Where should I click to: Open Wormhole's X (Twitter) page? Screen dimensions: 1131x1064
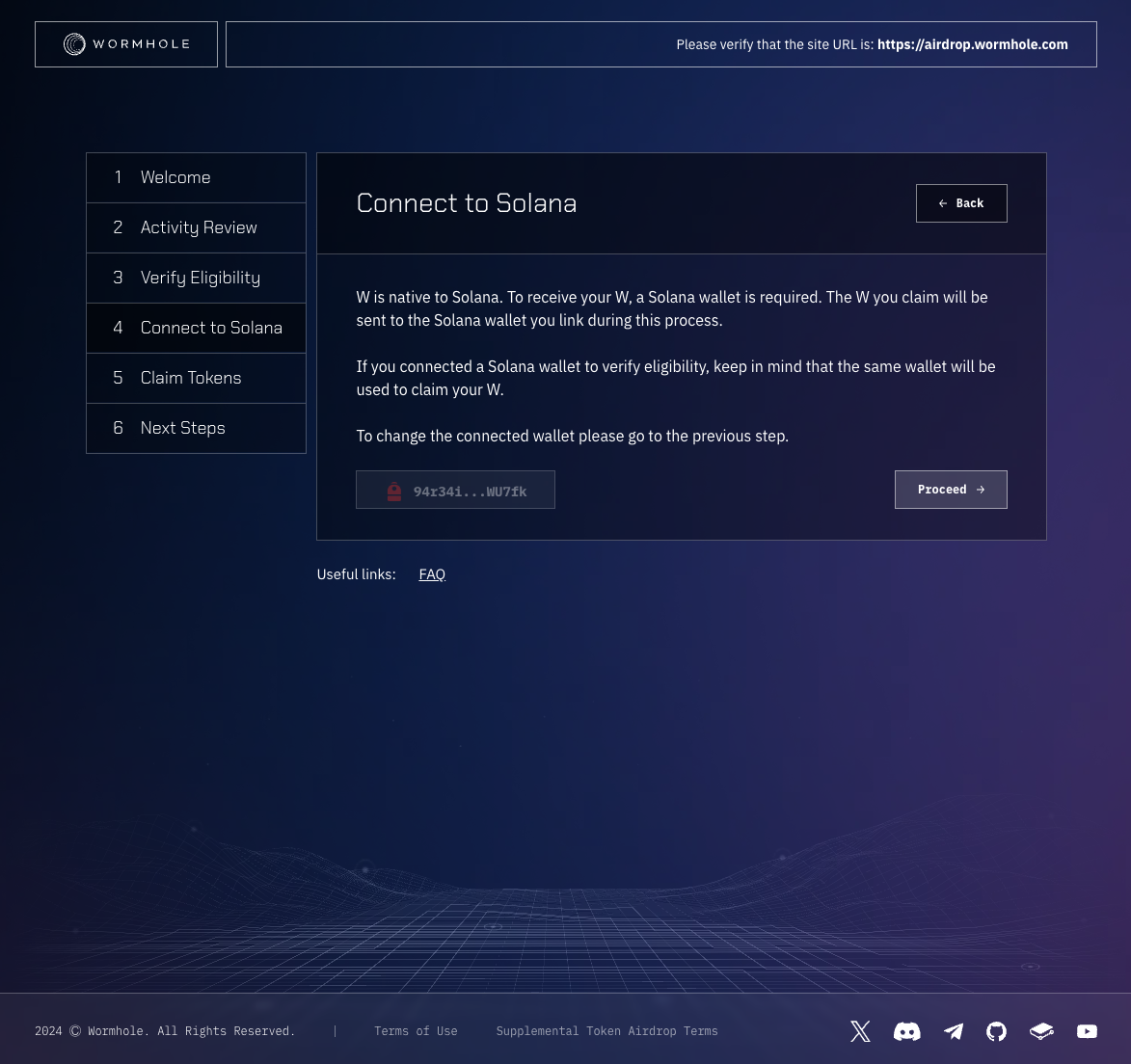pos(860,1031)
